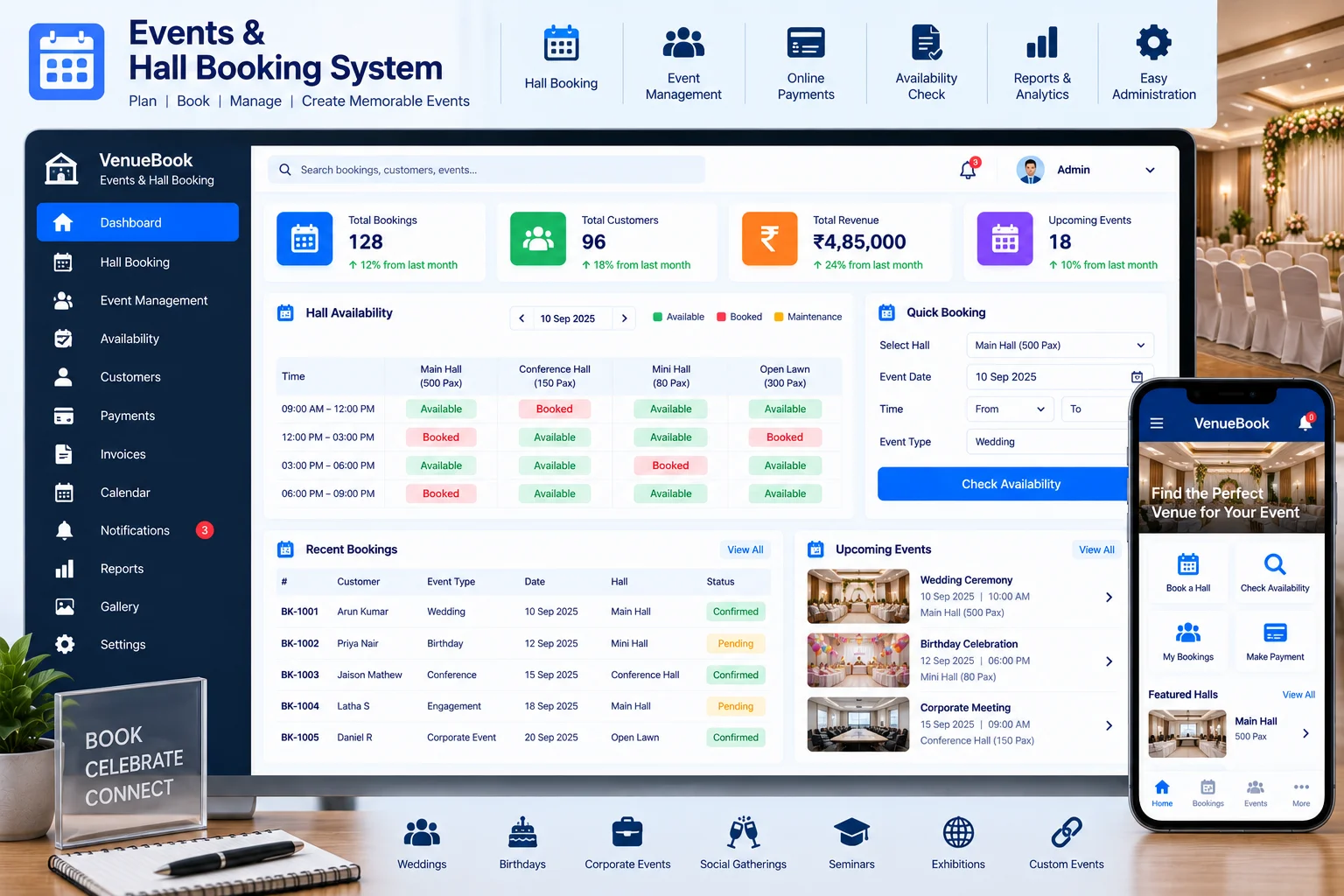Click the green Total Customers icon
The height and width of the screenshot is (896, 1344).
coord(538,238)
